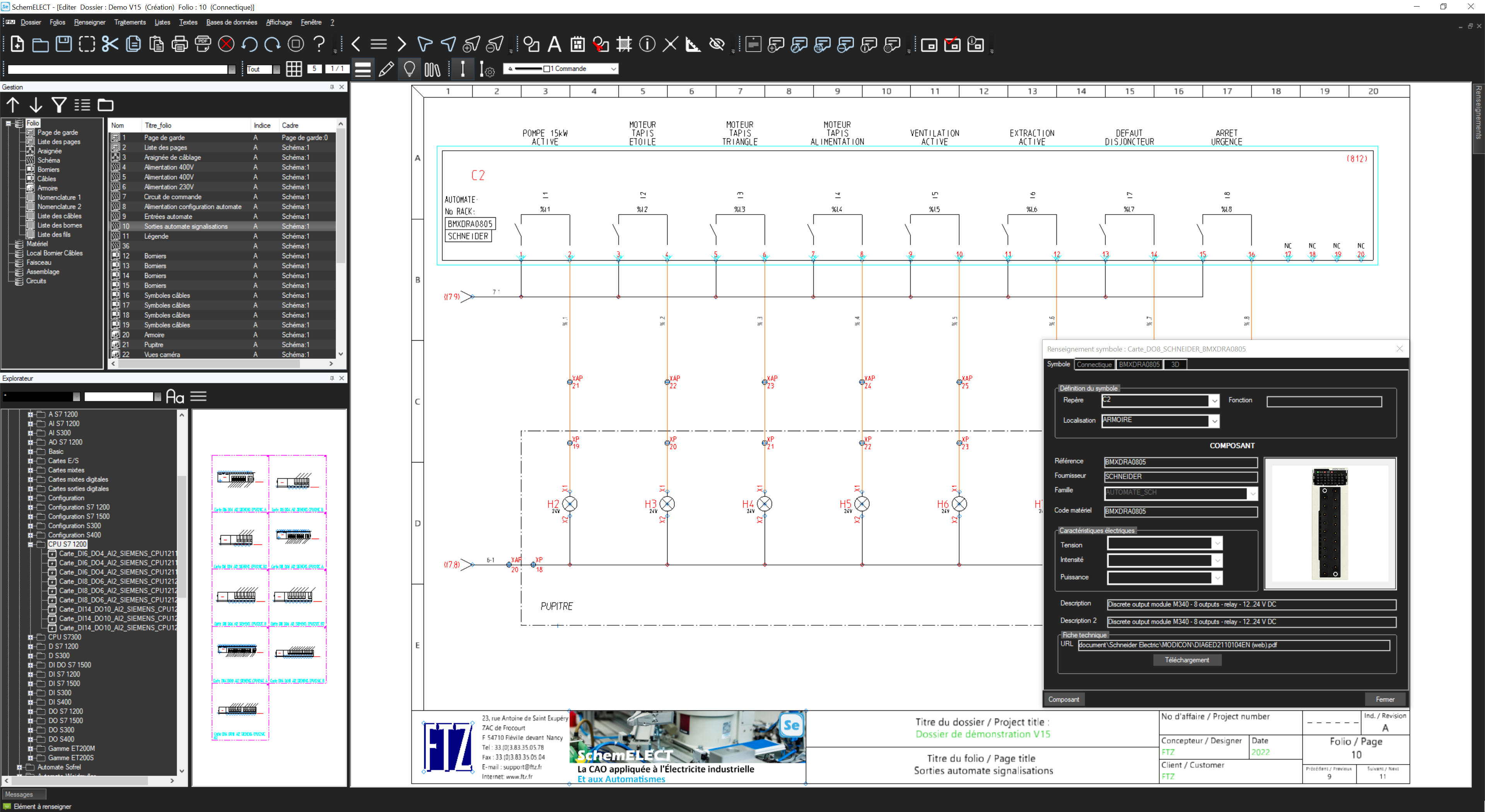Toggle the horizontal lines display button
Image resolution: width=1485 pixels, height=812 pixels.
click(363, 69)
